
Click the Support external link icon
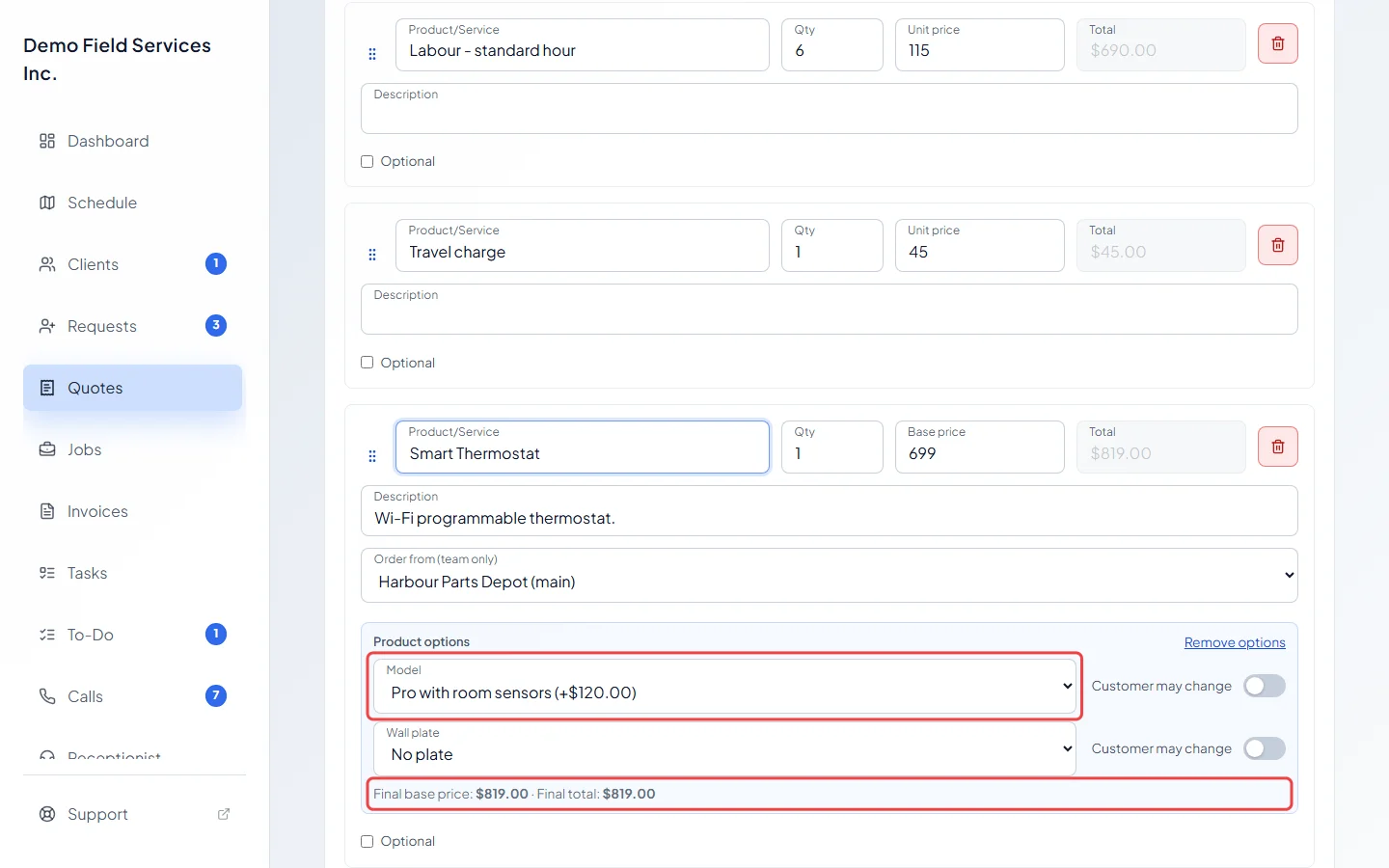click(224, 814)
